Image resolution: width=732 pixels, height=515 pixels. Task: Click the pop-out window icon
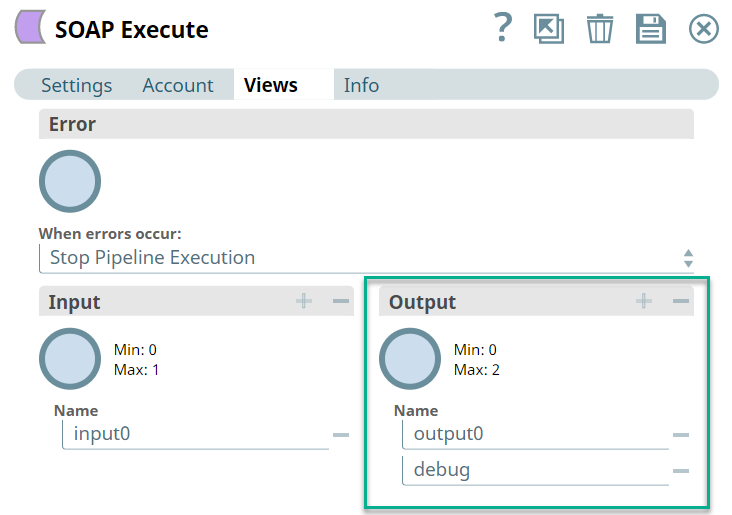pos(549,29)
